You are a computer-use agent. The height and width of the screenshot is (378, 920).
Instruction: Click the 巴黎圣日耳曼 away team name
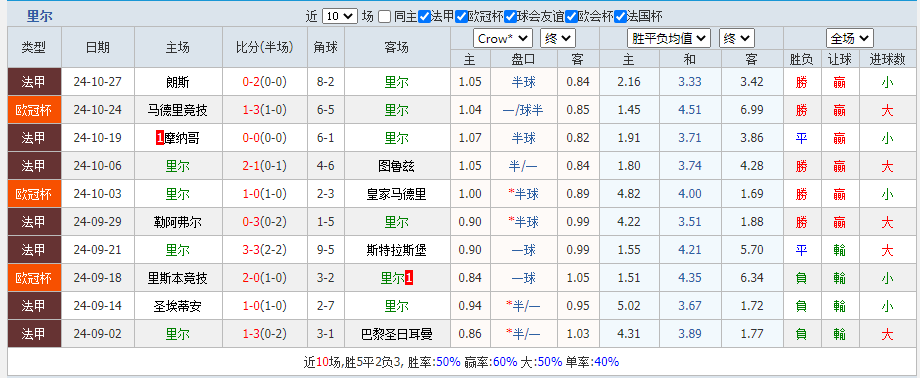tap(397, 335)
